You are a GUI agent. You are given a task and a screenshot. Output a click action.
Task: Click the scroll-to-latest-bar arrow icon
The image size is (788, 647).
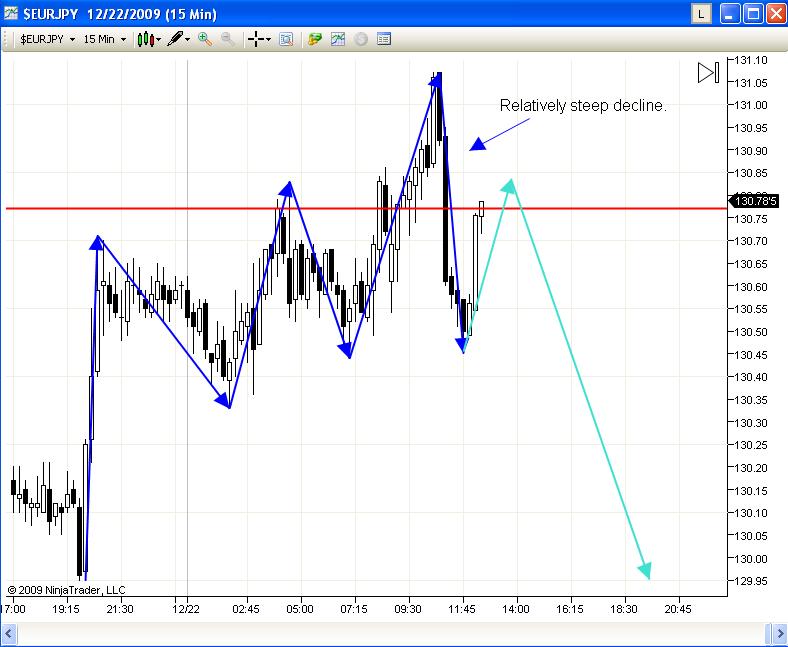tap(709, 72)
